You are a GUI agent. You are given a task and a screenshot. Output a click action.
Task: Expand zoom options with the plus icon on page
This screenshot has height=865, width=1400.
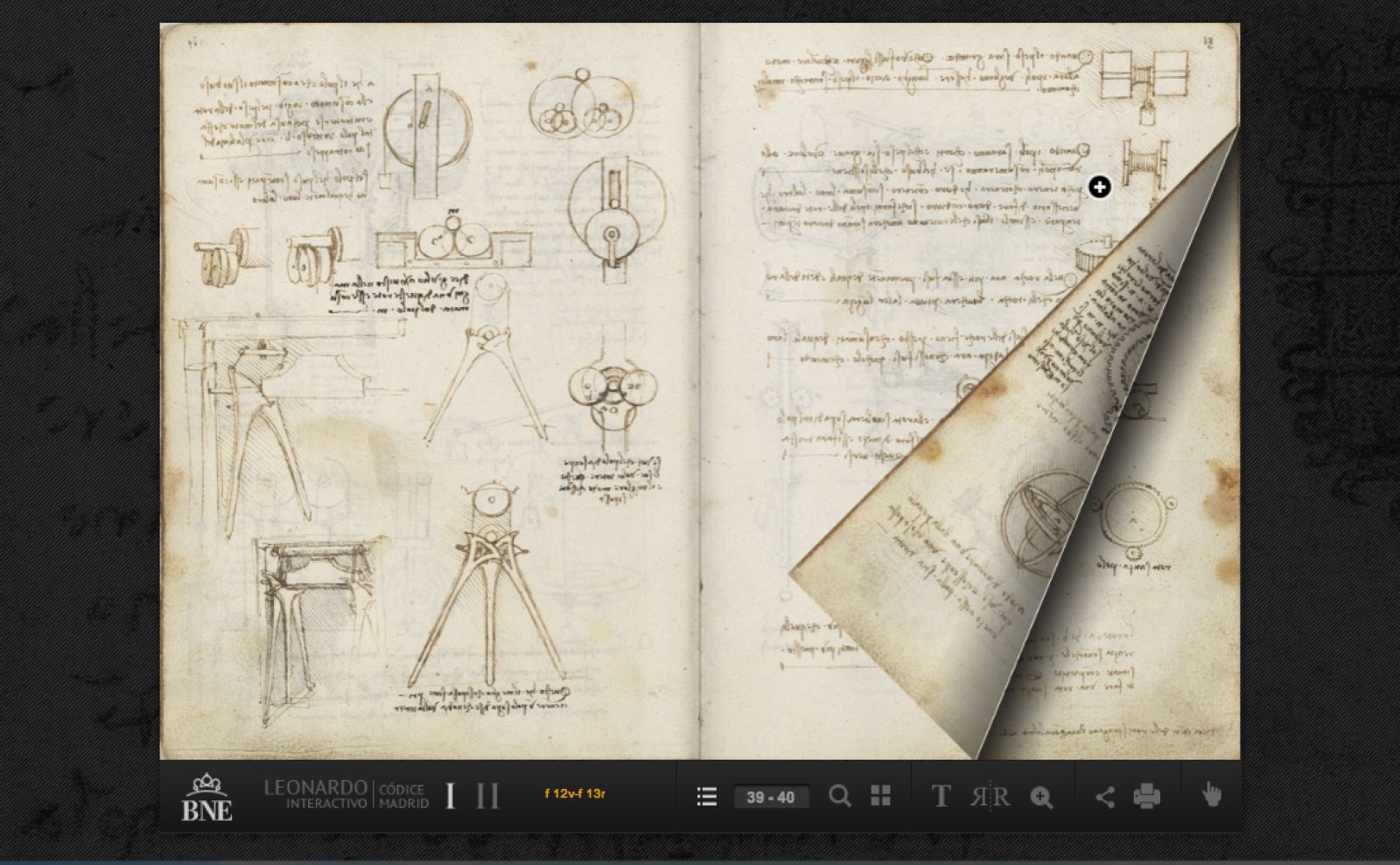pyautogui.click(x=1101, y=187)
